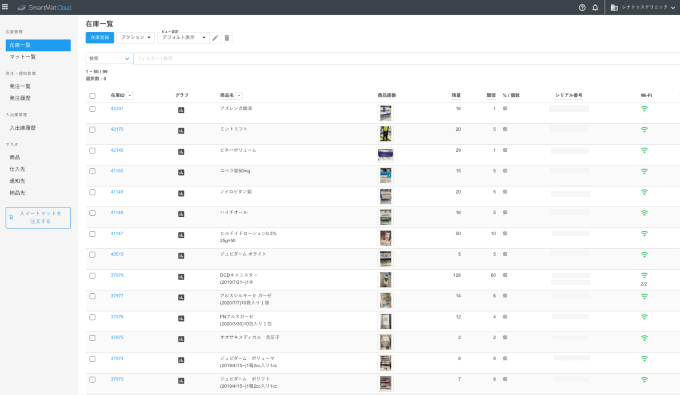Open stock ID link 40515
Screen dimensions: 680x395
tap(117, 254)
